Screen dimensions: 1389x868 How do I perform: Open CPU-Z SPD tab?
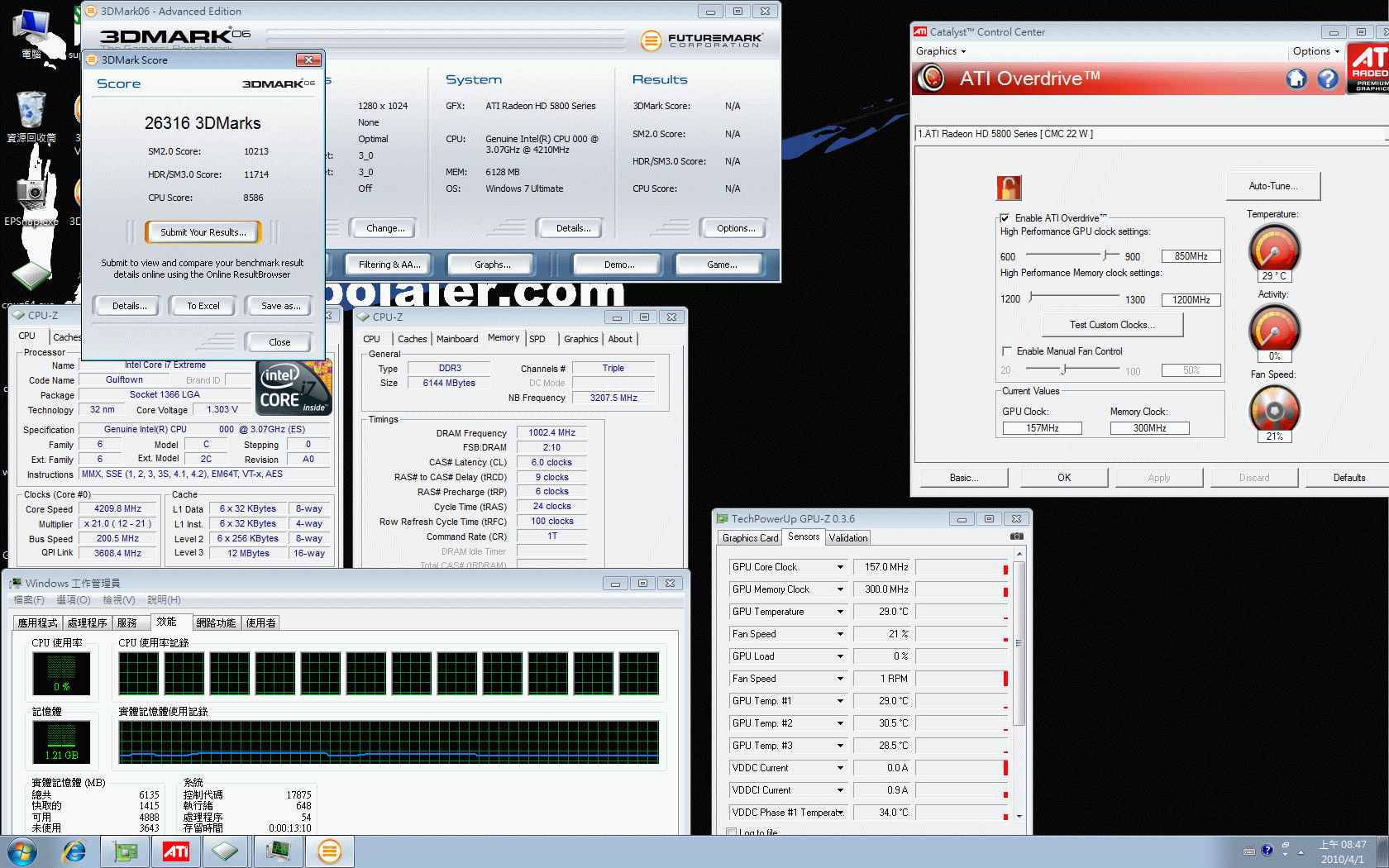537,339
